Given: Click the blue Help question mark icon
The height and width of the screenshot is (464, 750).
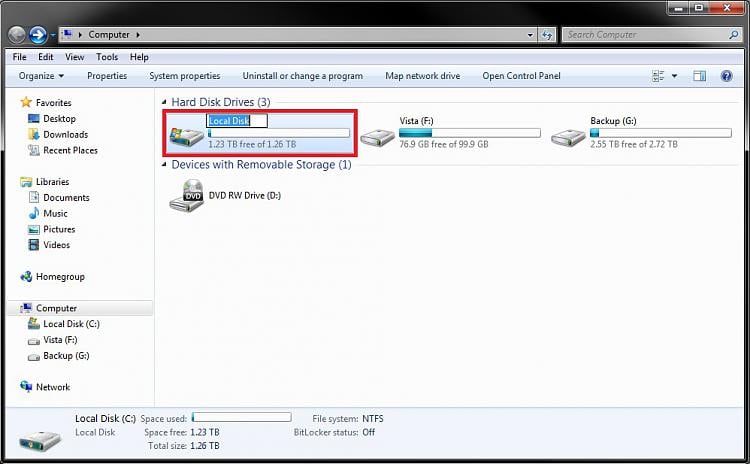Looking at the screenshot, I should click(x=727, y=76).
